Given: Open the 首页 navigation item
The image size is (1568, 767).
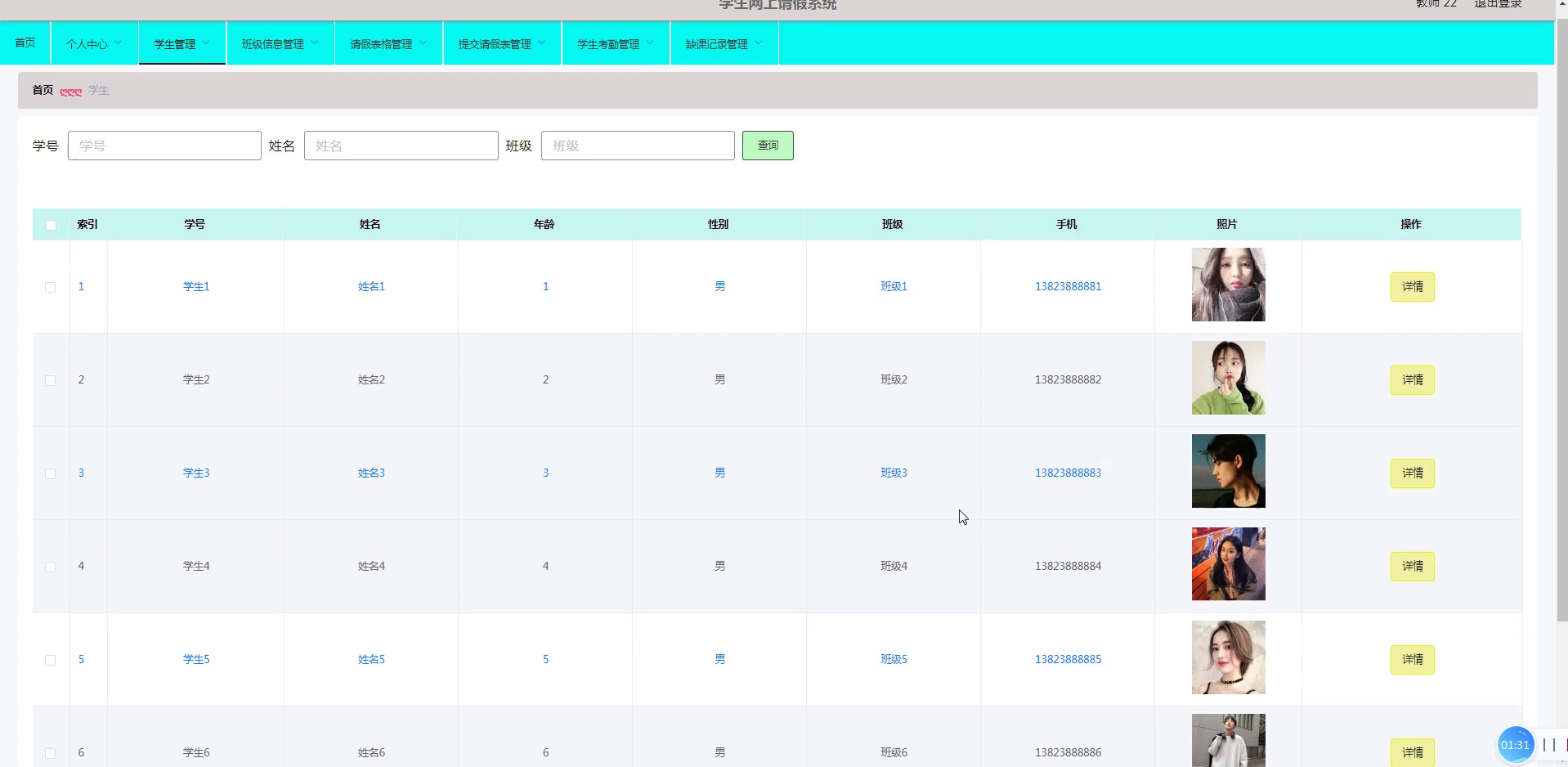Looking at the screenshot, I should pos(25,43).
